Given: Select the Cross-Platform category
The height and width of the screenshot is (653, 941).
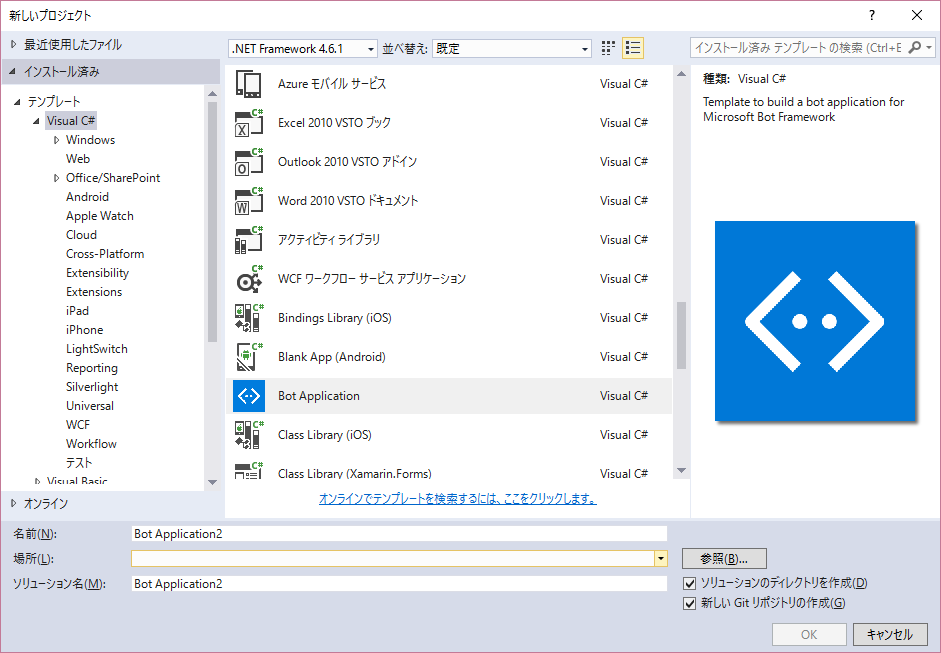Looking at the screenshot, I should click(105, 254).
